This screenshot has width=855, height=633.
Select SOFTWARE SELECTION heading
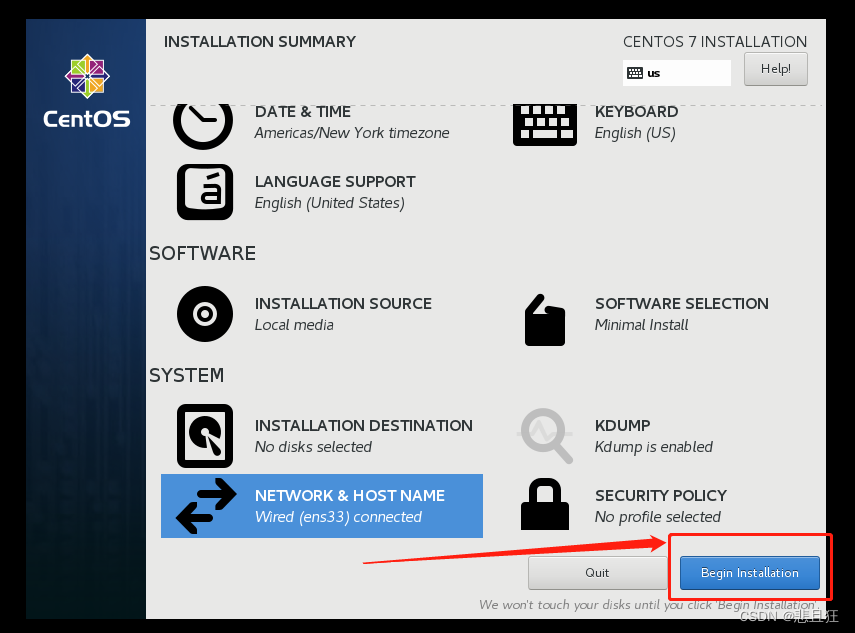[682, 304]
